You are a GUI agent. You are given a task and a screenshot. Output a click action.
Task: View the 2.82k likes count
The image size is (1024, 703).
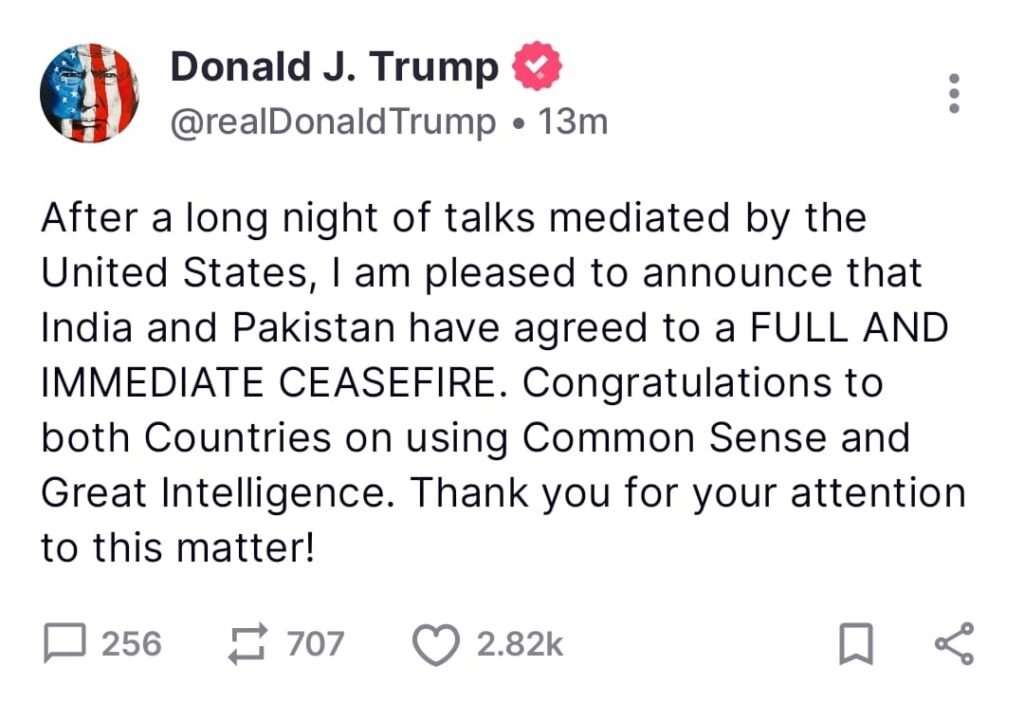(x=519, y=644)
